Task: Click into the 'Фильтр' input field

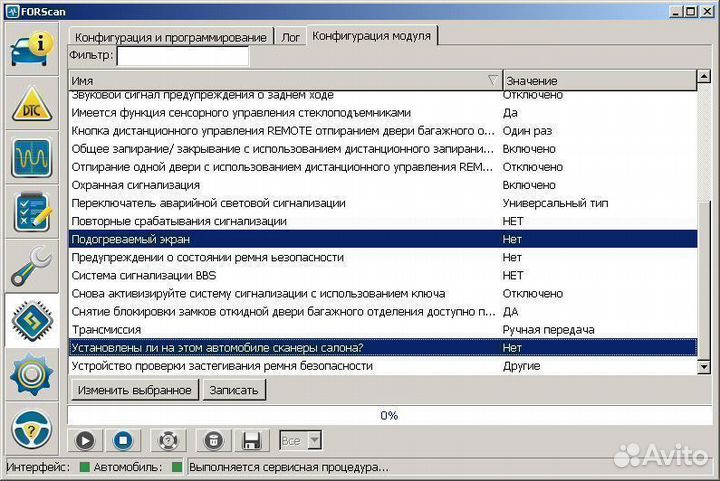Action: 182,56
